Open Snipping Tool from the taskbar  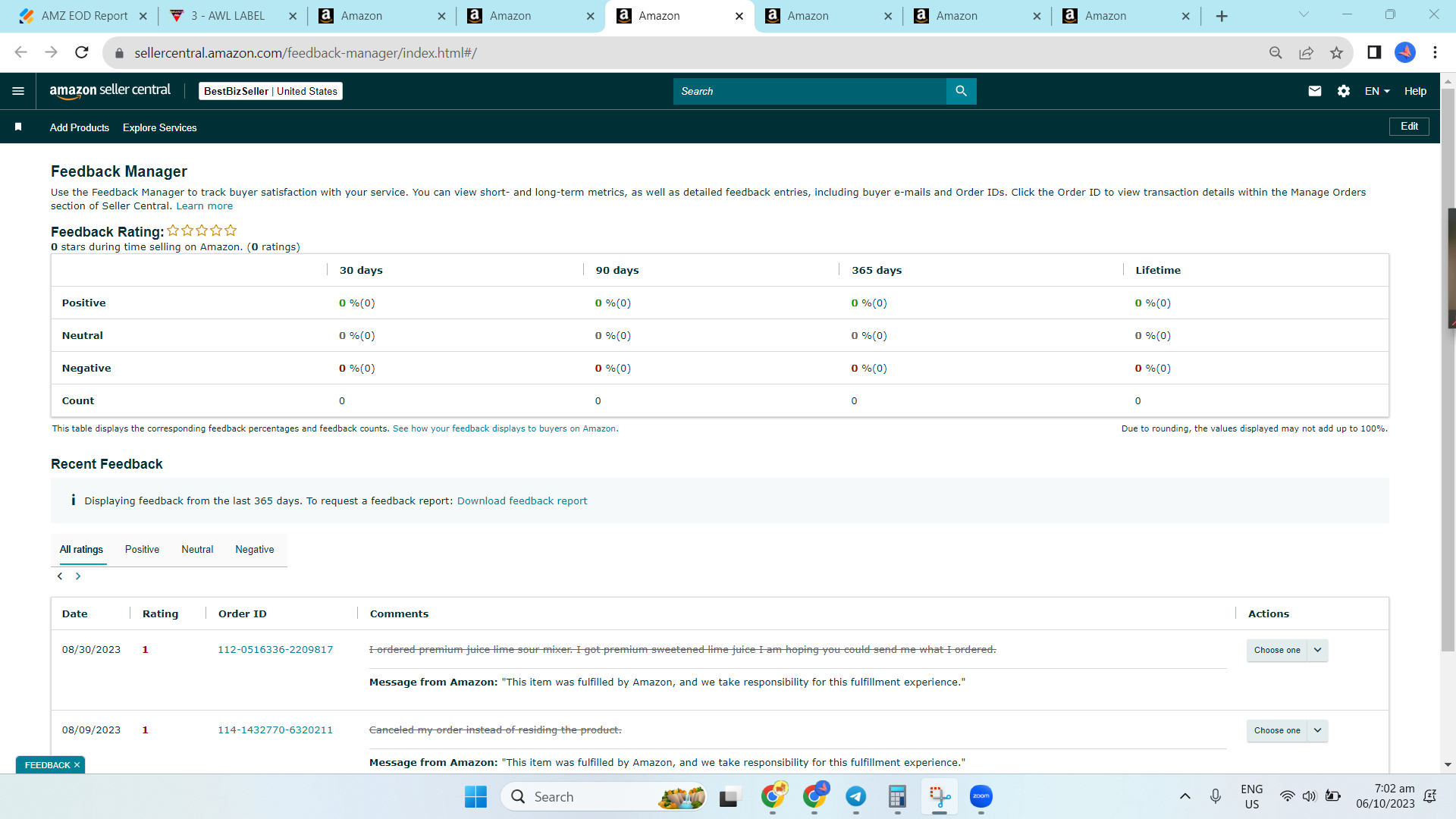tap(940, 796)
